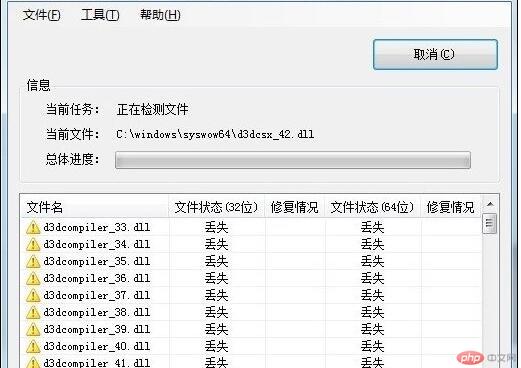Click warning icon beside d3dcompiler_36.dll

coord(33,278)
